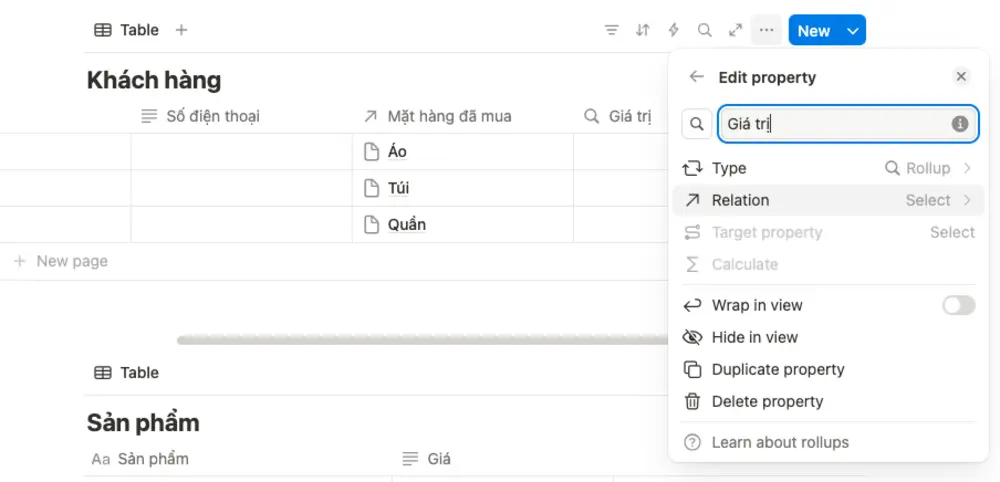Screen dimensions: 1000x482
Task: Select the Table view tab above Sản phẩm
Action: click(126, 373)
